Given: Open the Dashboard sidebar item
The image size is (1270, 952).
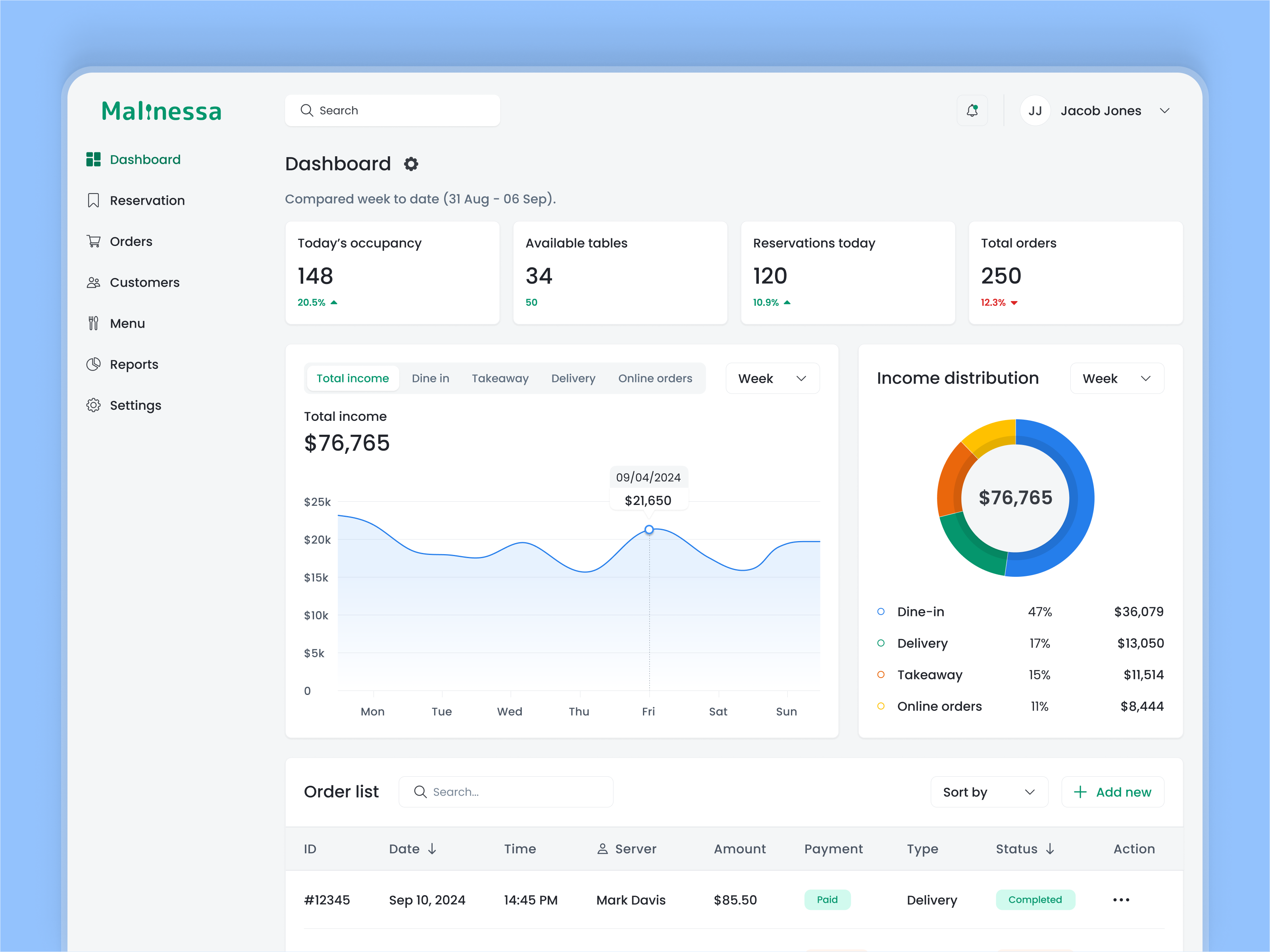Looking at the screenshot, I should [145, 159].
